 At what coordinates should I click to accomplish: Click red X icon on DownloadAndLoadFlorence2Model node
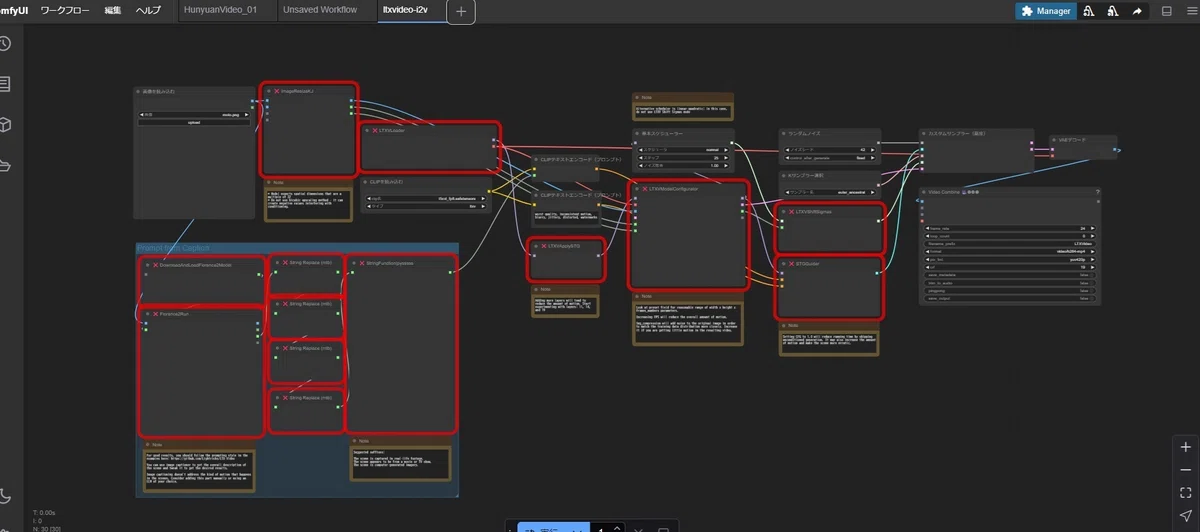pos(155,265)
